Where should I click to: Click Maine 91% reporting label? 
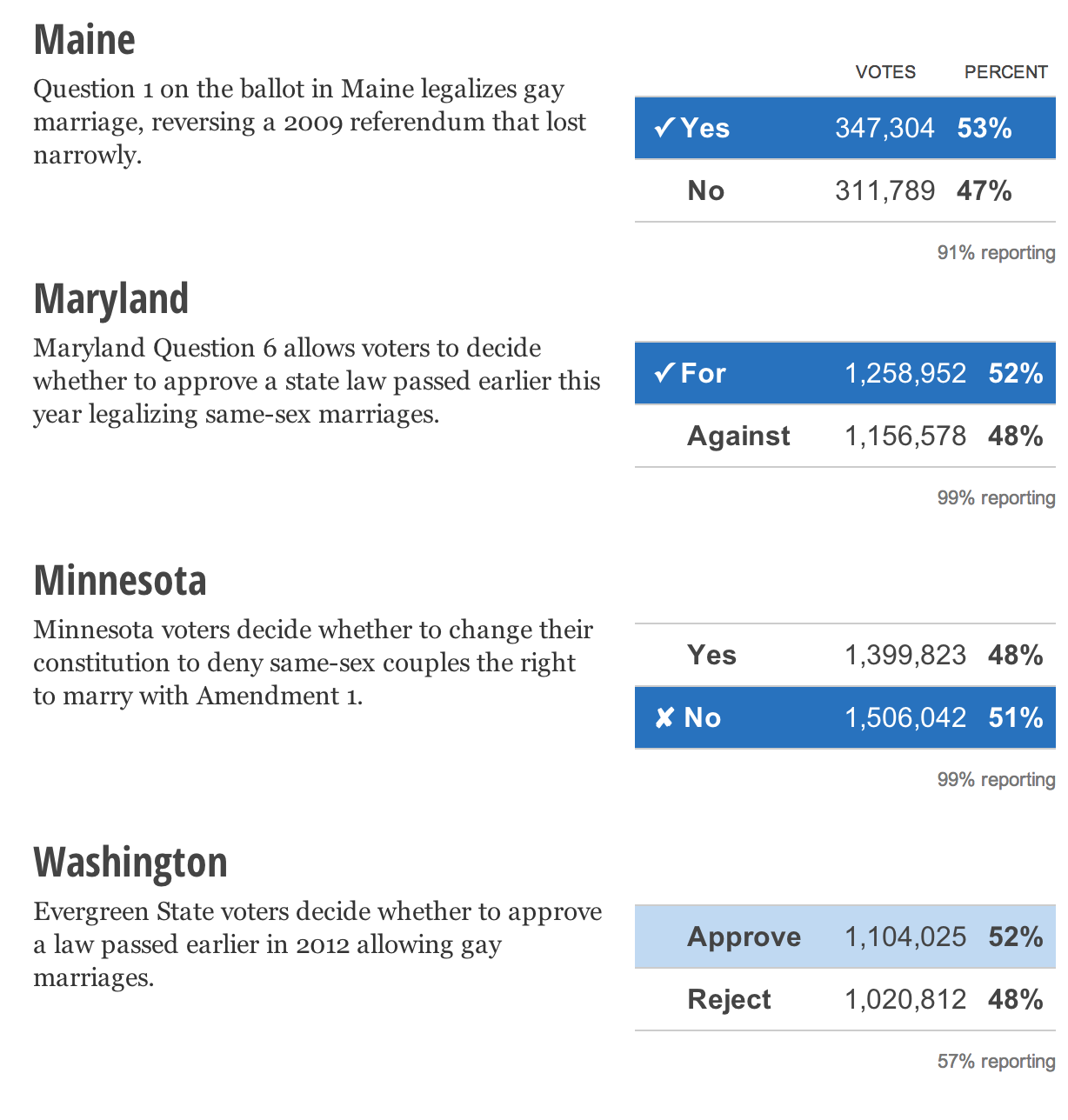point(996,253)
